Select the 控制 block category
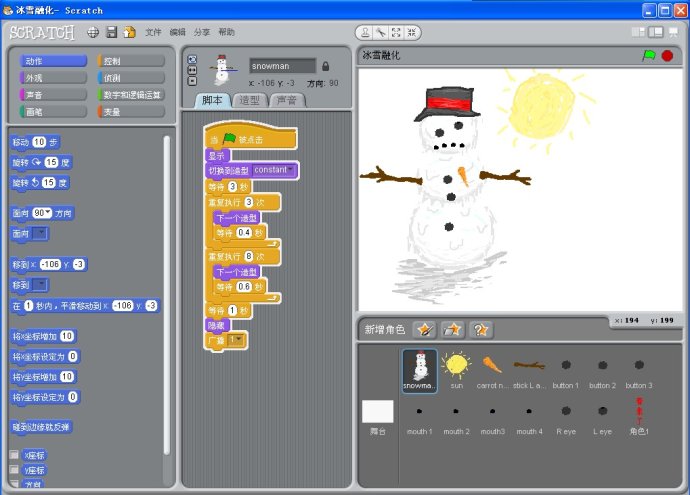The image size is (690, 495). coord(131,61)
